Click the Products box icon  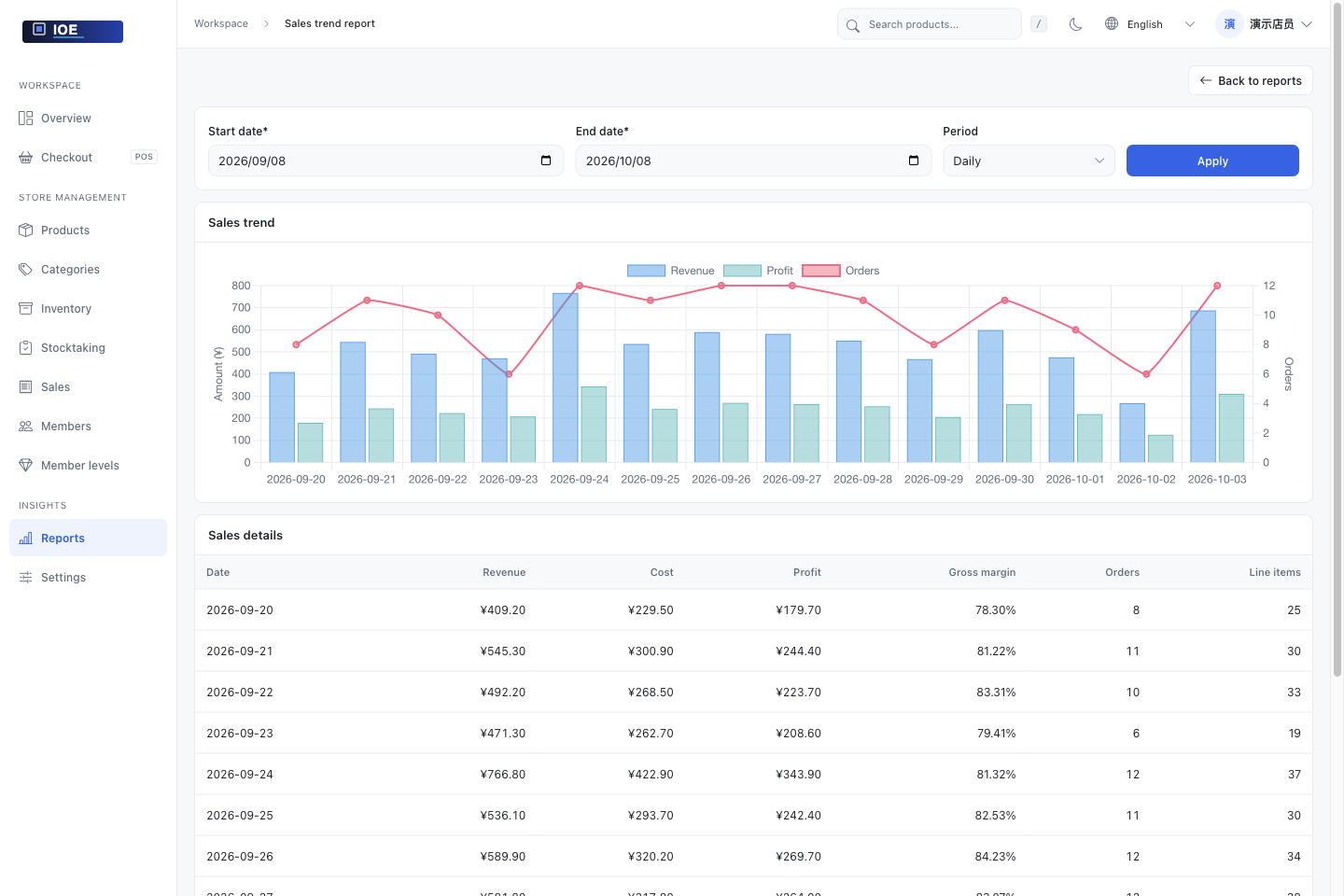tap(26, 231)
